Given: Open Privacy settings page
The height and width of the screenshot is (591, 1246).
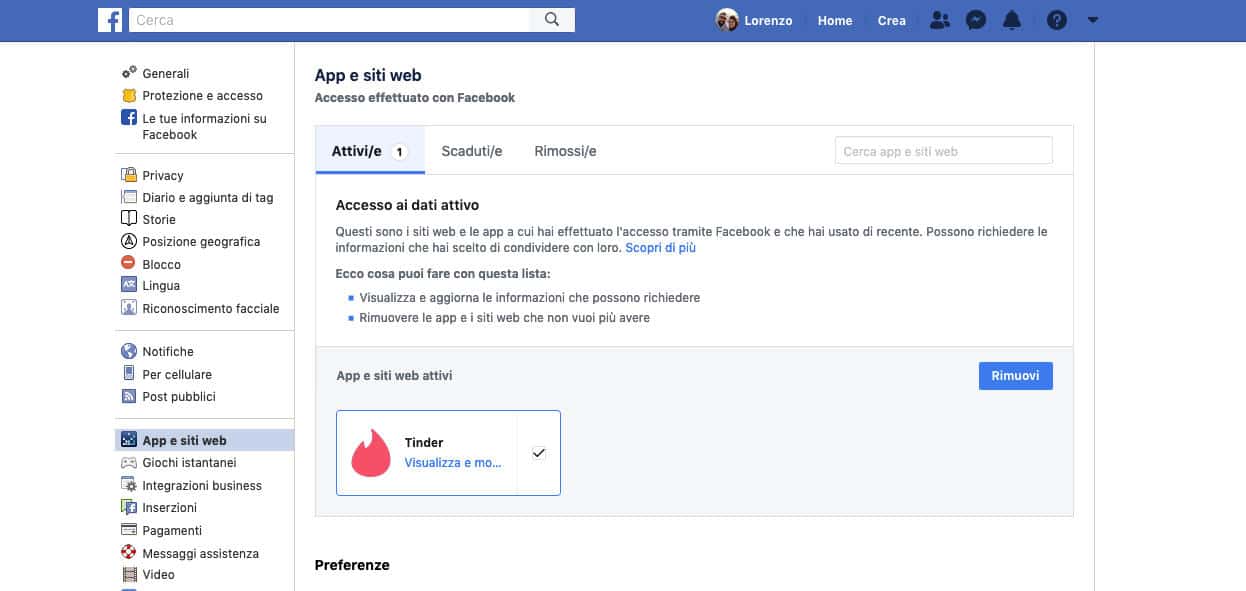Looking at the screenshot, I should click(163, 175).
